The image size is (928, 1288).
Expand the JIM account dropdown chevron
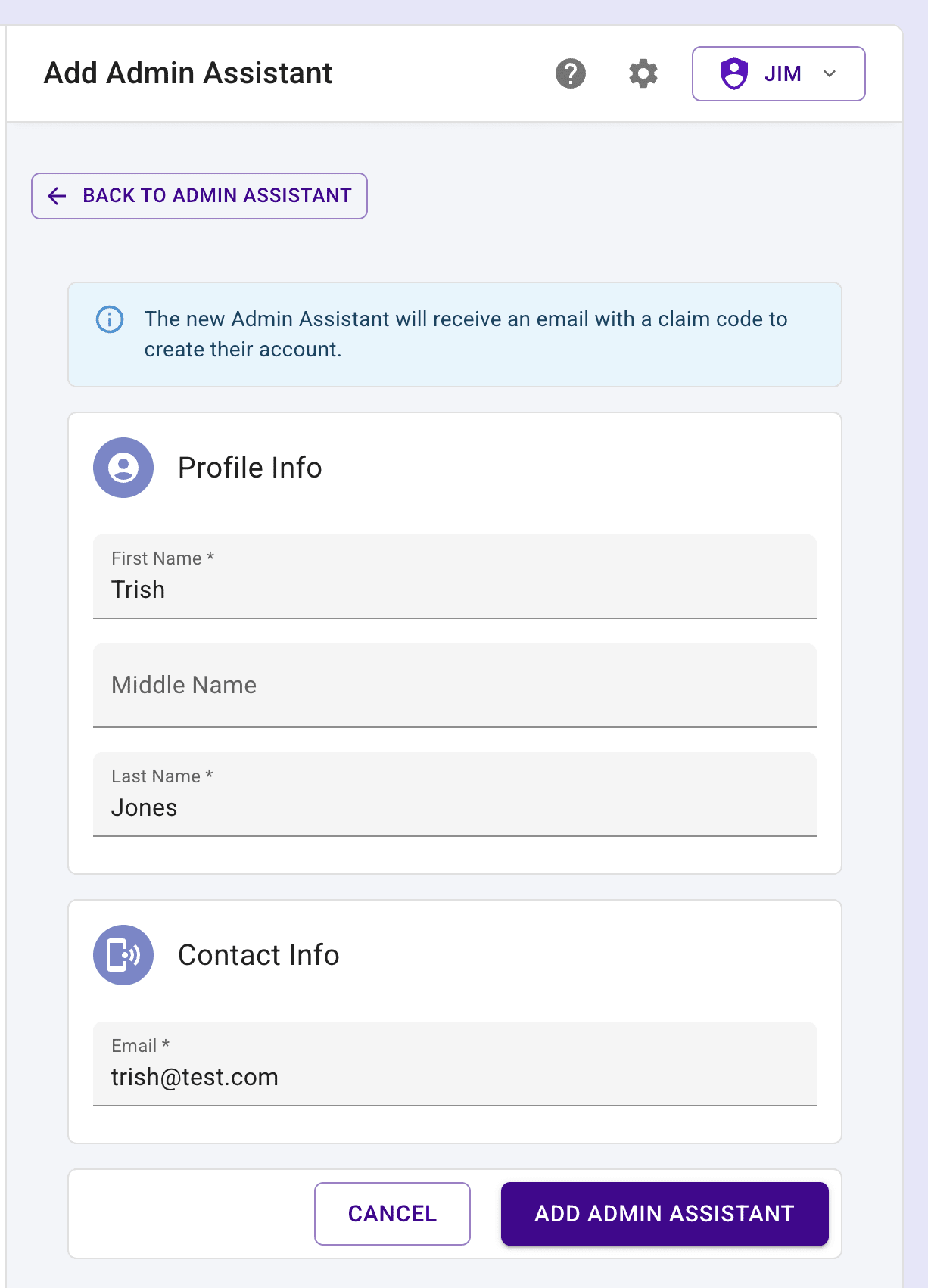click(x=830, y=73)
